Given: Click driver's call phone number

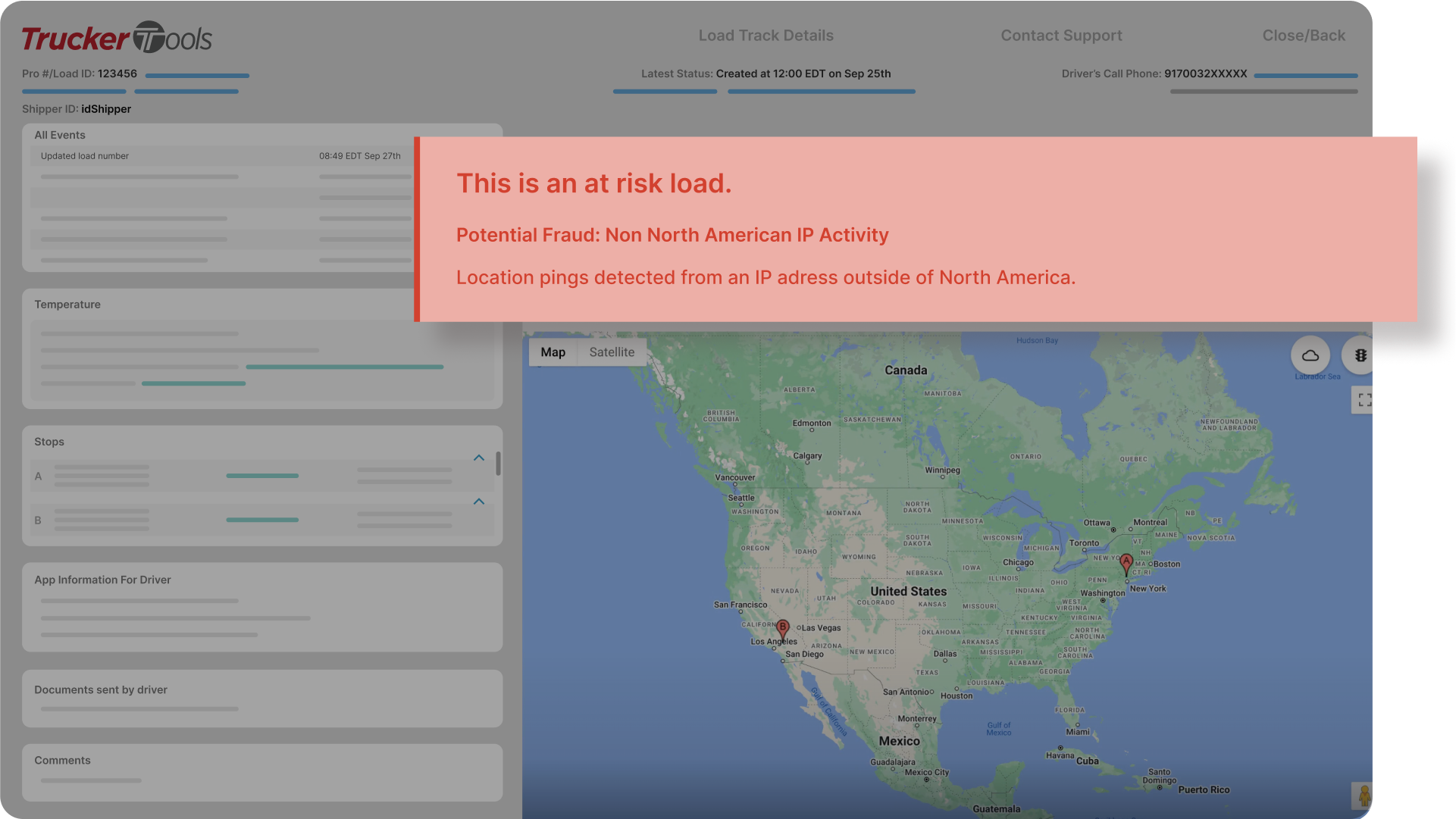Looking at the screenshot, I should (x=1205, y=73).
